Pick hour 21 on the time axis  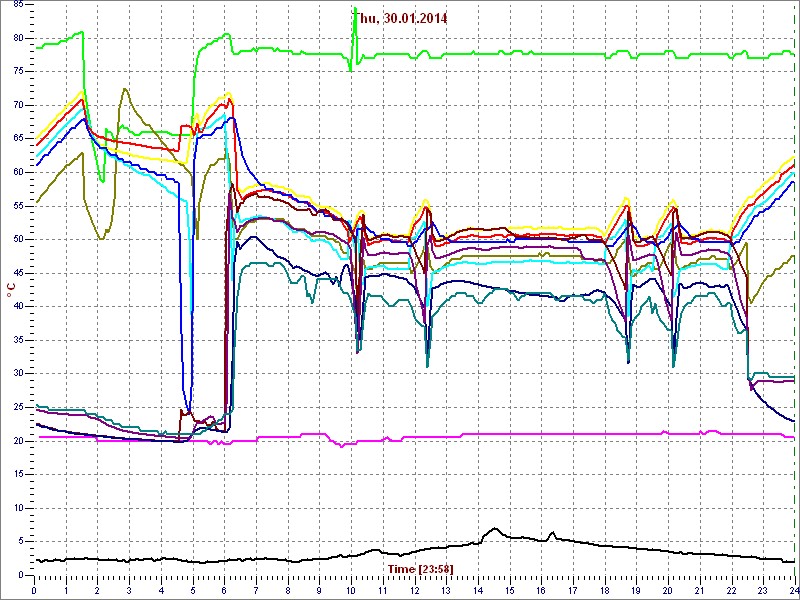698,590
